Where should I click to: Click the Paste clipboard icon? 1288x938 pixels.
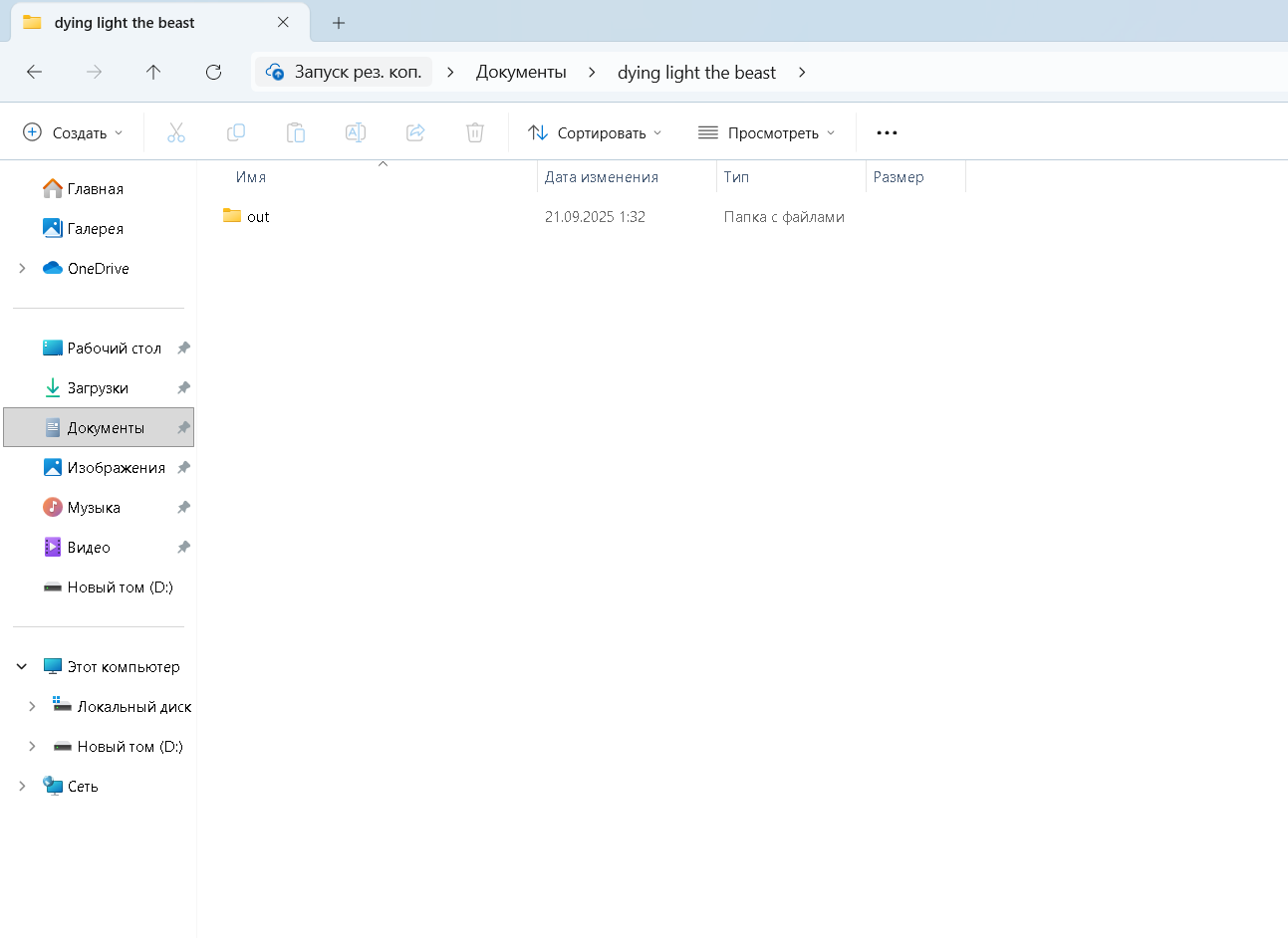coord(296,132)
